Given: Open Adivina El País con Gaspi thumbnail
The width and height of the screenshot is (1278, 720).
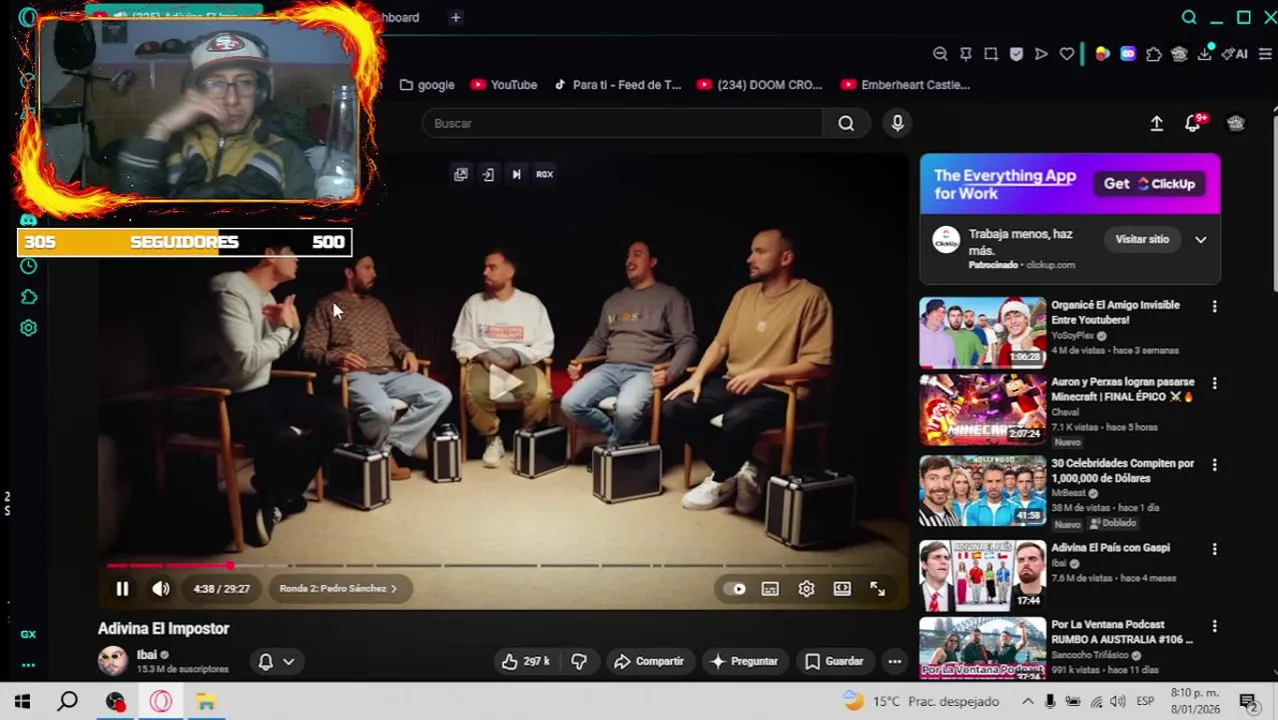Looking at the screenshot, I should [982, 575].
